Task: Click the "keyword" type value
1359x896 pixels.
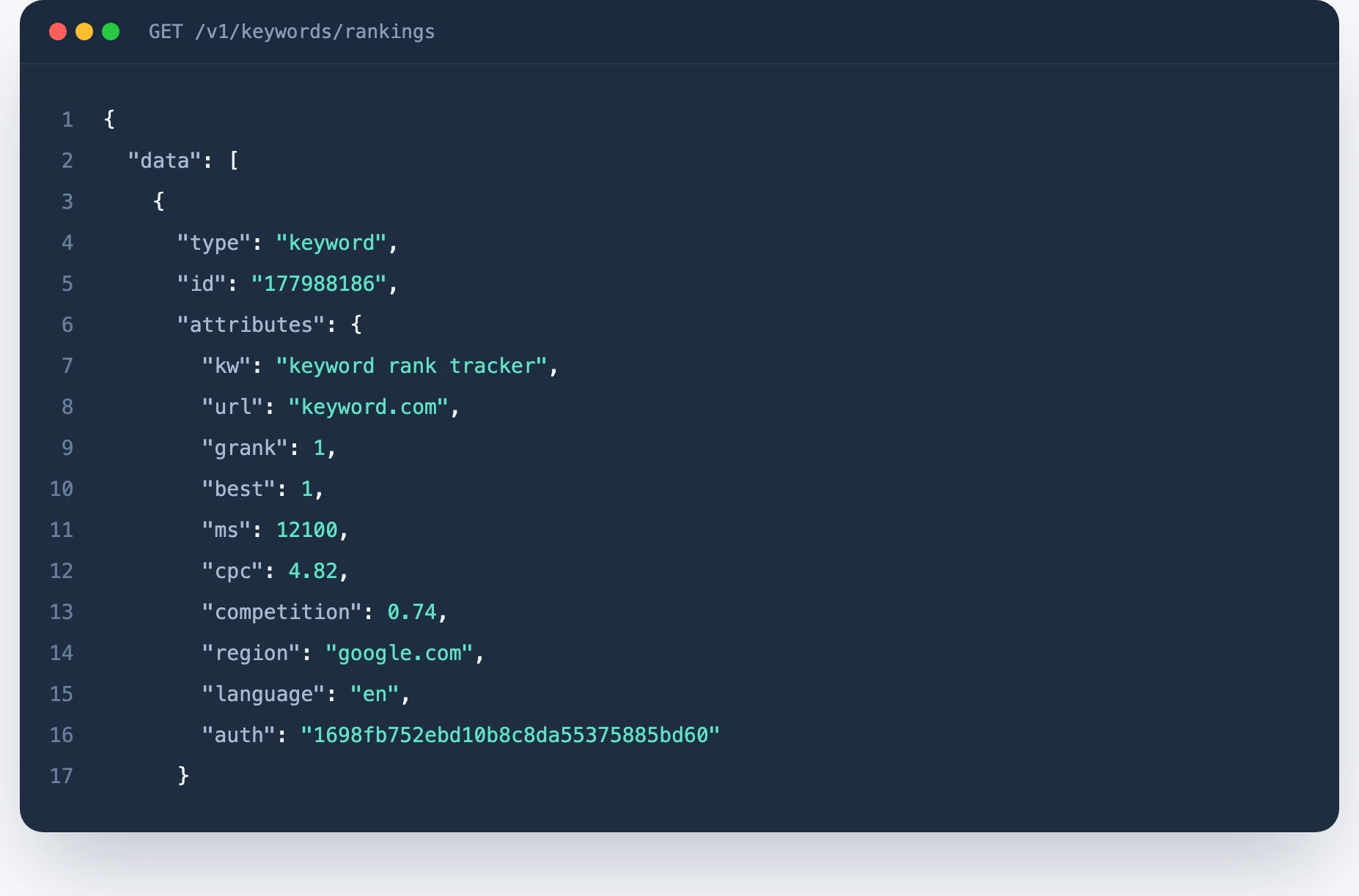Action: pos(331,242)
